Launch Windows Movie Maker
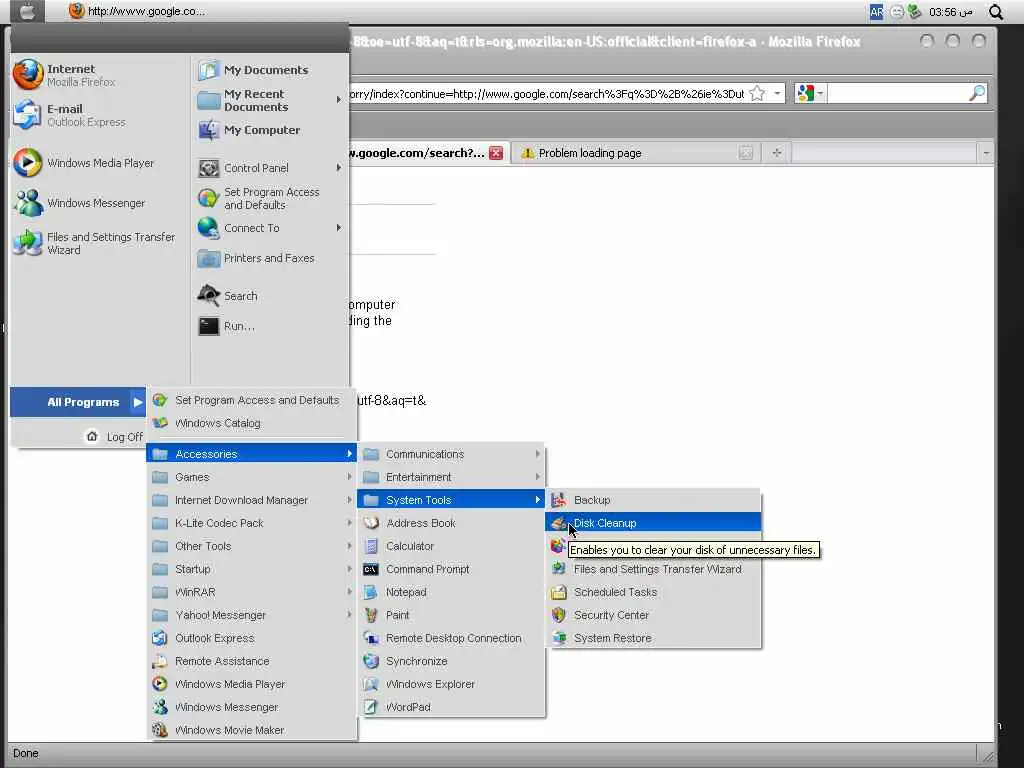This screenshot has width=1024, height=768. tap(251, 730)
